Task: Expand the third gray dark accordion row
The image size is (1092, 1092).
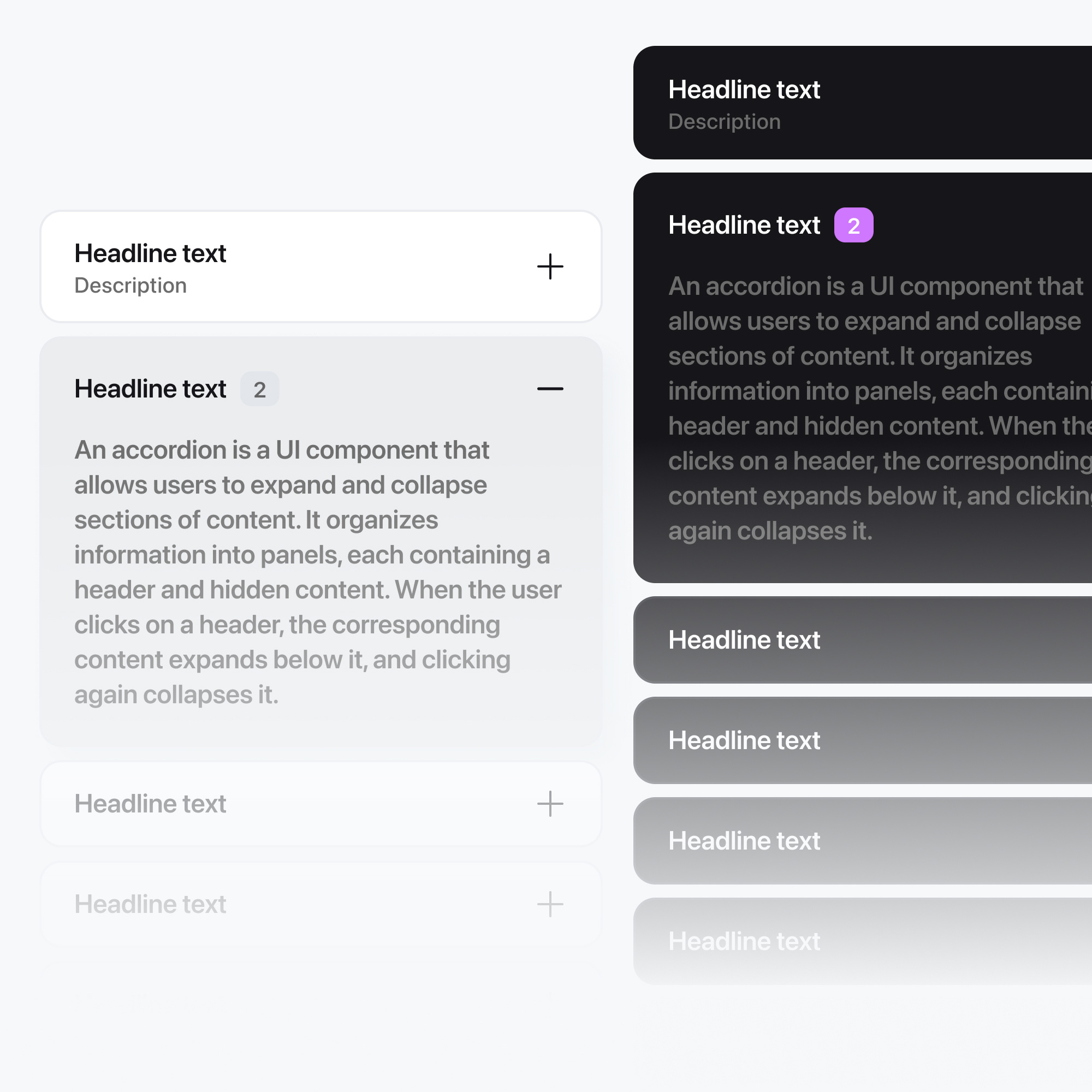Action: pyautogui.click(x=744, y=841)
